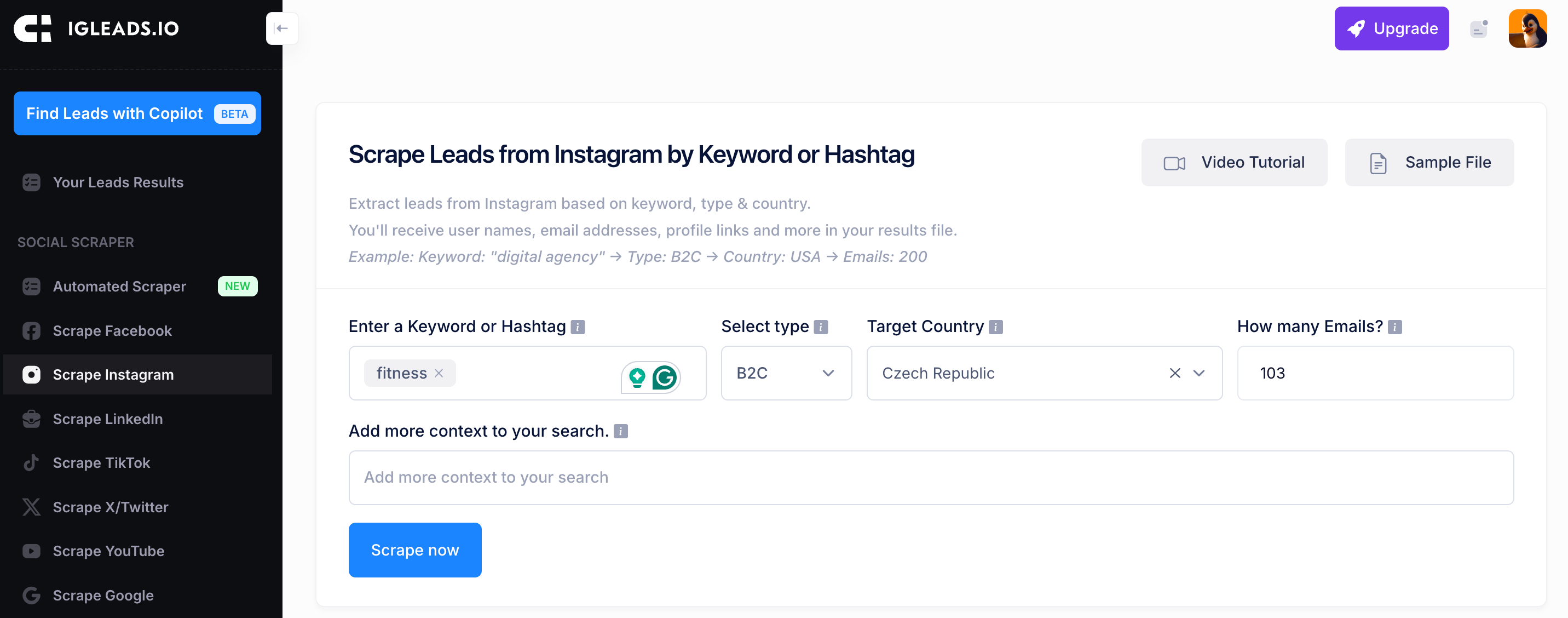Collapse the left sidebar

pos(282,28)
